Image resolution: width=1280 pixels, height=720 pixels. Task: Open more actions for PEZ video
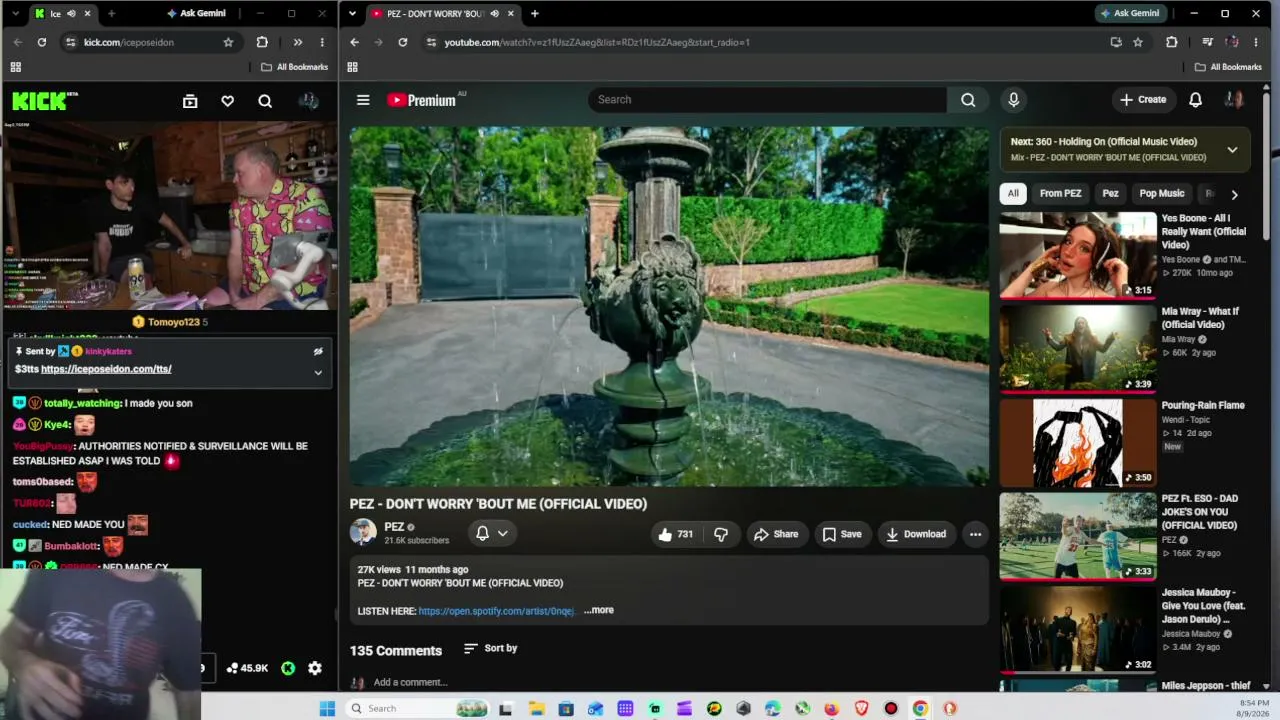click(975, 534)
